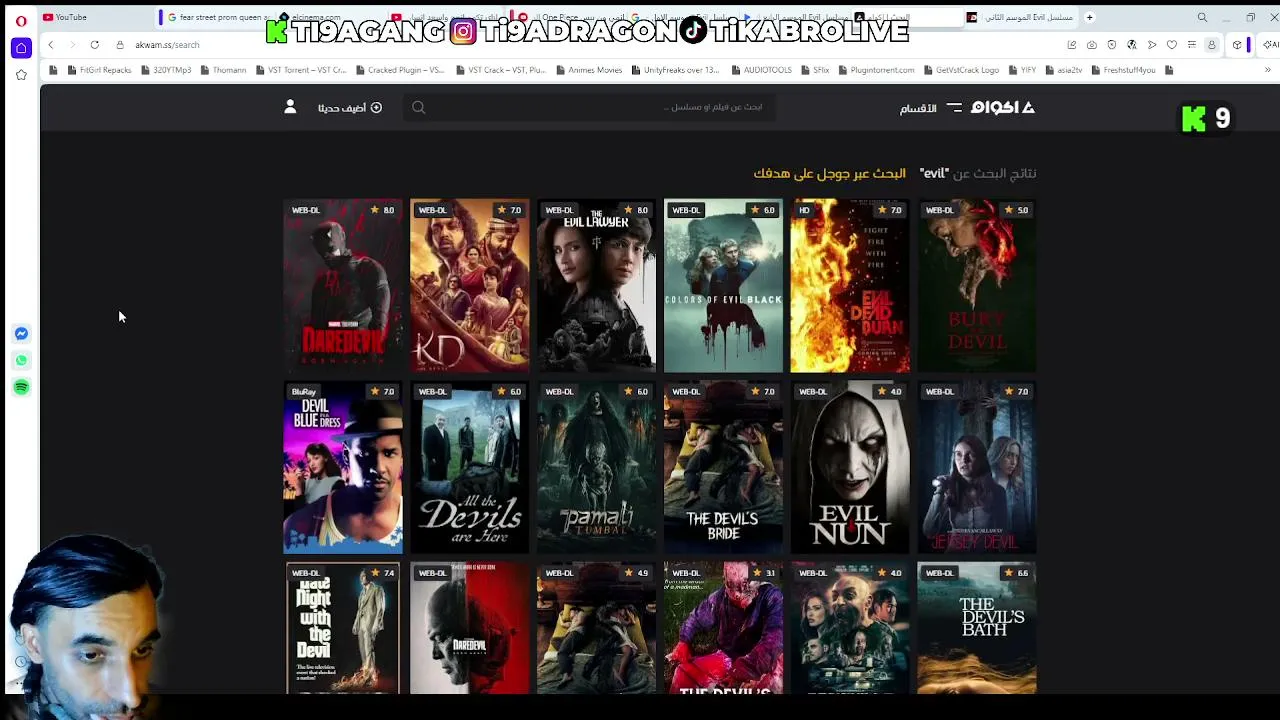Open the Bury the Devil poster
This screenshot has width=1280, height=720.
tap(977, 286)
